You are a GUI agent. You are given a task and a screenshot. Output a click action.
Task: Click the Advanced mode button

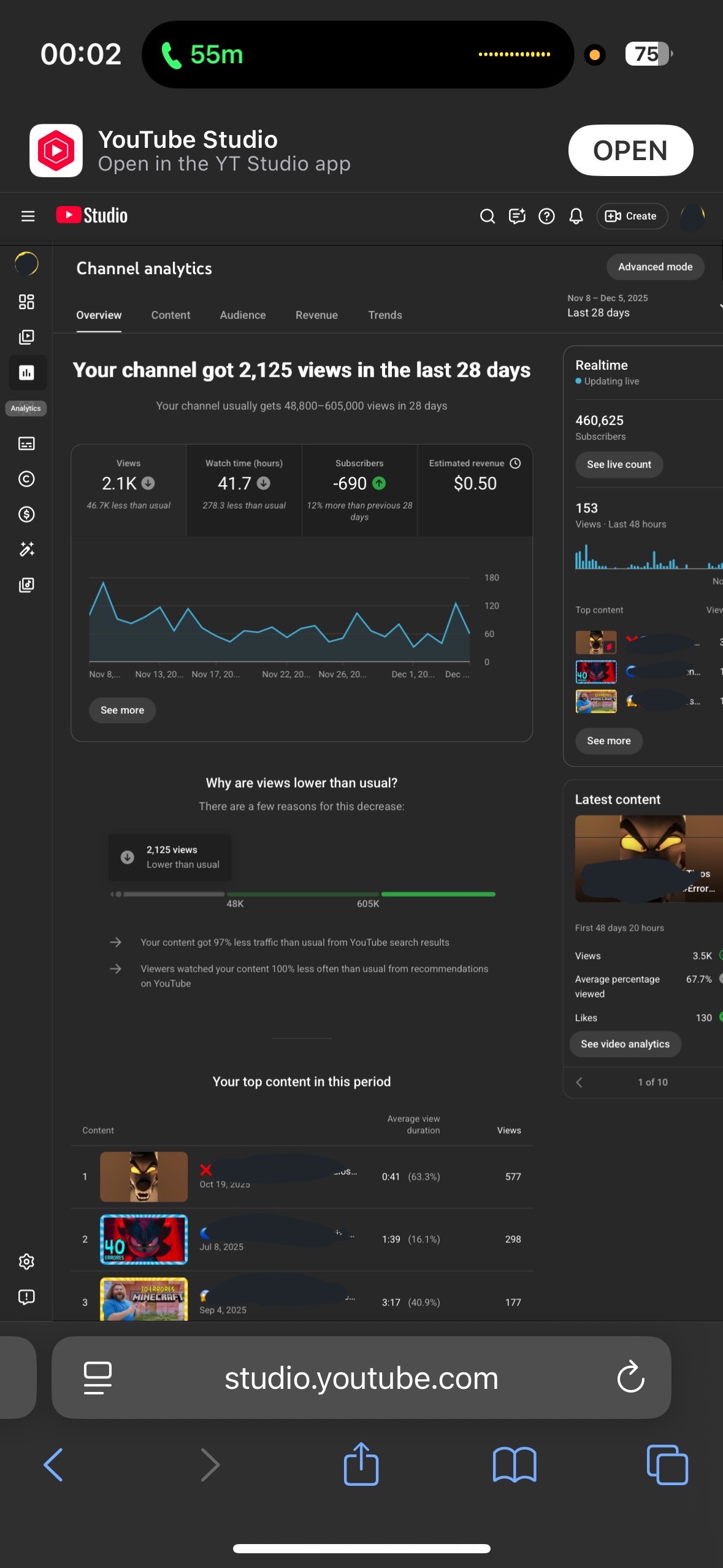click(x=655, y=267)
